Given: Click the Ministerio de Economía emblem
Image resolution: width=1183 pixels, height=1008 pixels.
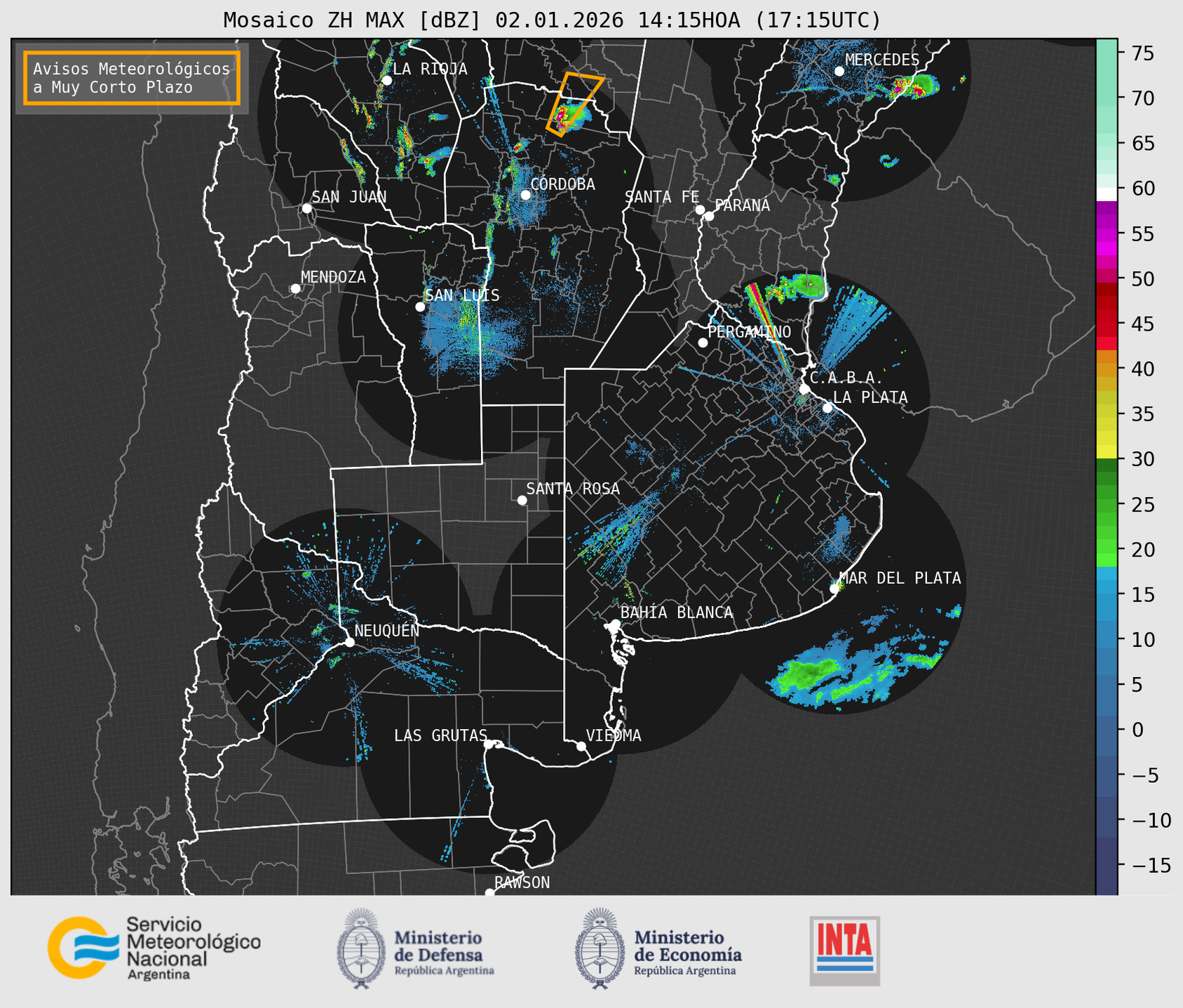Looking at the screenshot, I should (x=599, y=948).
